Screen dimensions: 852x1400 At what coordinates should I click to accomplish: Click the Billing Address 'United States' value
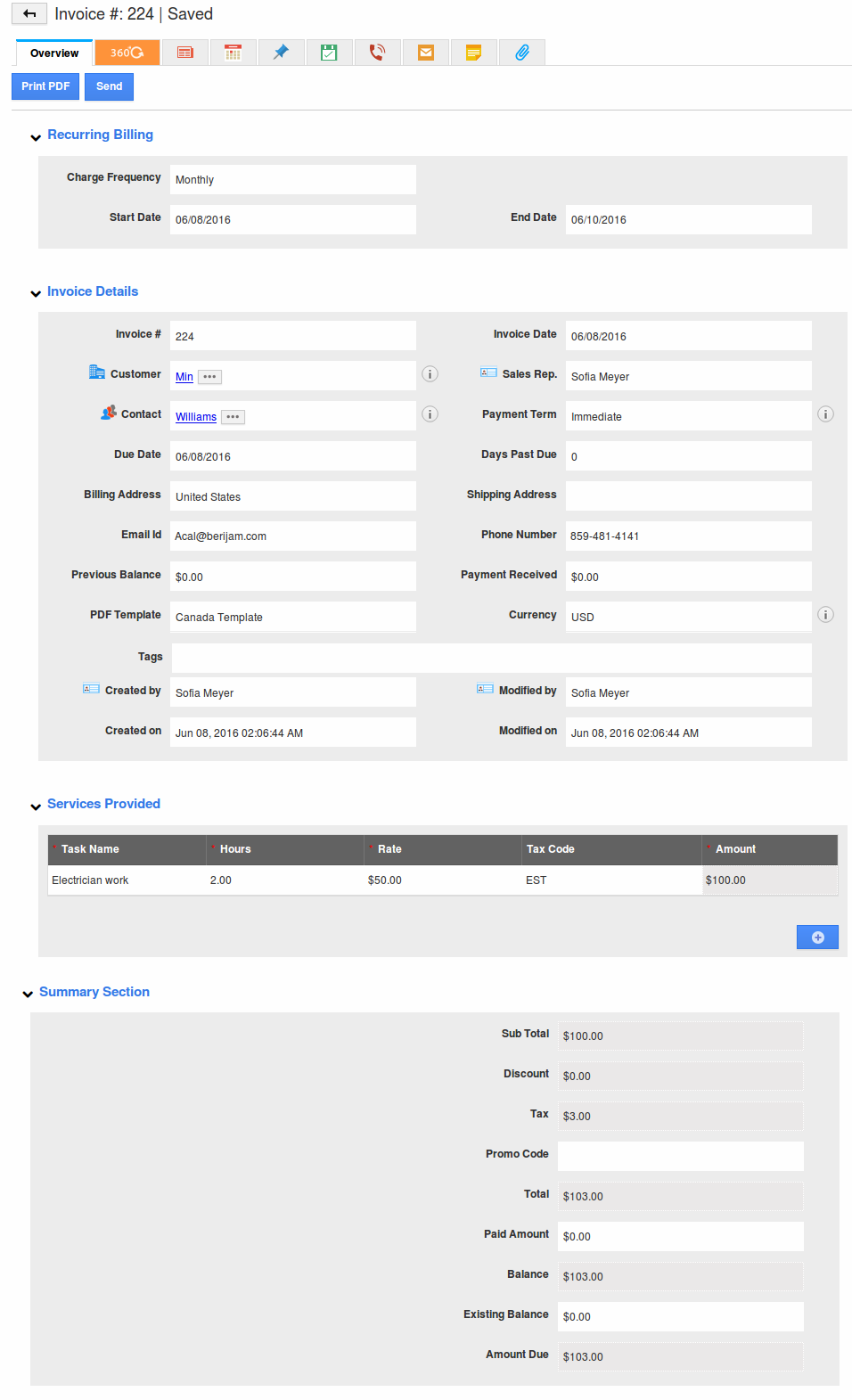point(208,497)
